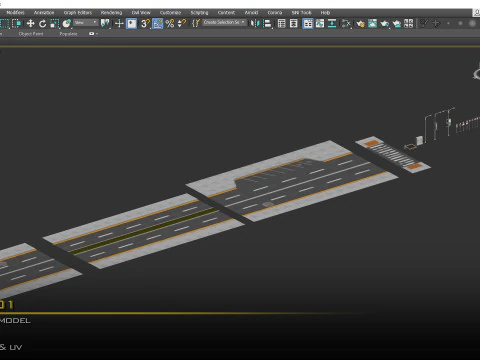Toggle the Layer Explorer
This screenshot has height=360, width=480.
tap(294, 23)
